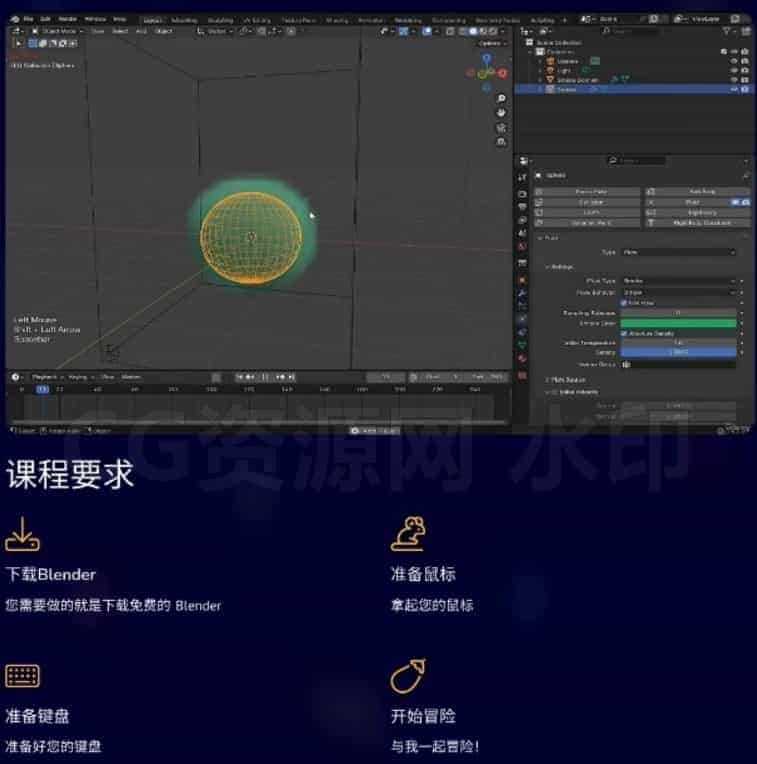Toggle the Absolute Density checkbox

(624, 333)
